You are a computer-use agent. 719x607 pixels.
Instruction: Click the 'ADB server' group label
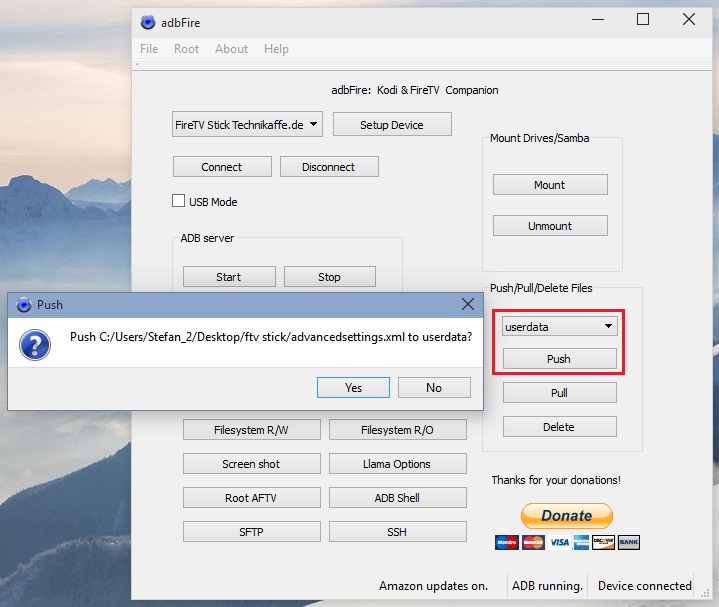[x=207, y=238]
